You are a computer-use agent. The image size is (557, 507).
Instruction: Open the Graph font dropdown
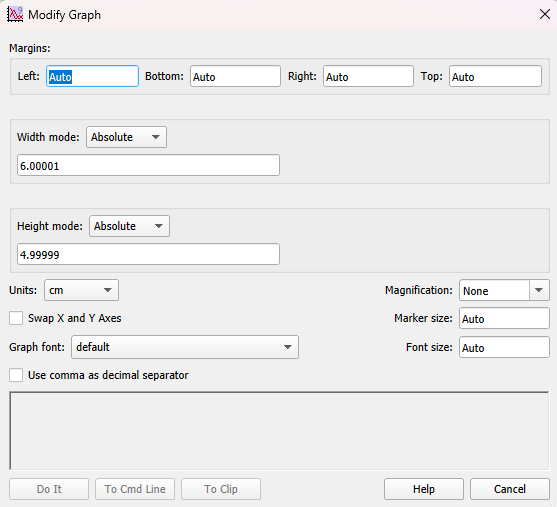185,347
